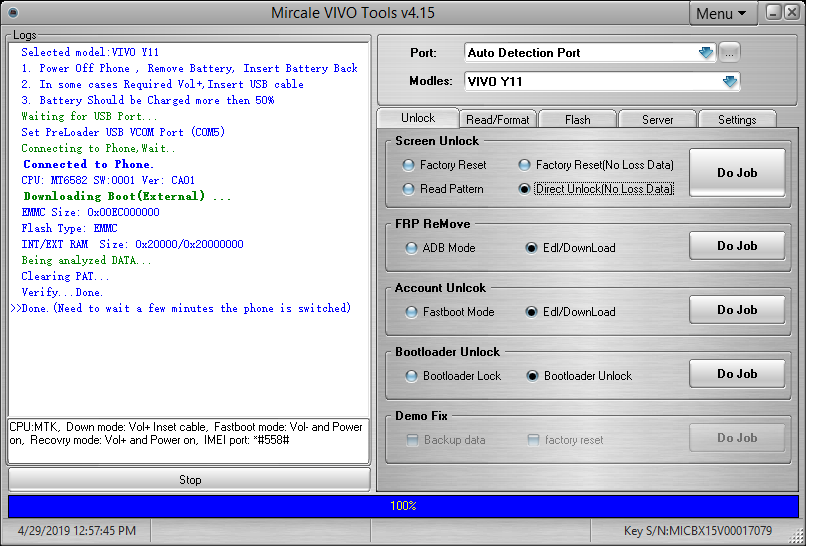Select the Read Pattern radio option
Viewport: 819px width, 546px height.
tap(443, 189)
